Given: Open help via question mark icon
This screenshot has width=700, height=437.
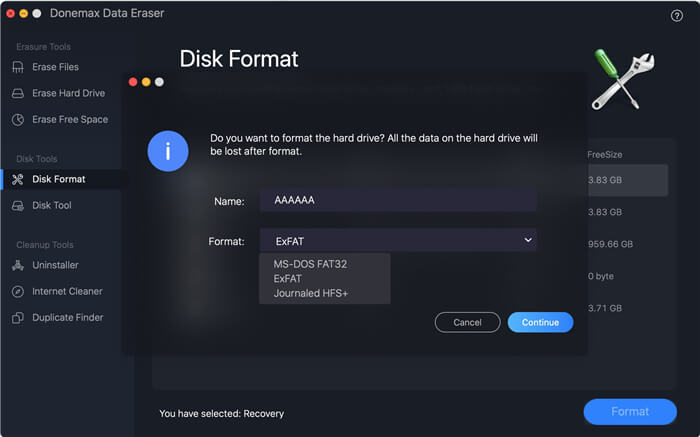Looking at the screenshot, I should click(677, 16).
